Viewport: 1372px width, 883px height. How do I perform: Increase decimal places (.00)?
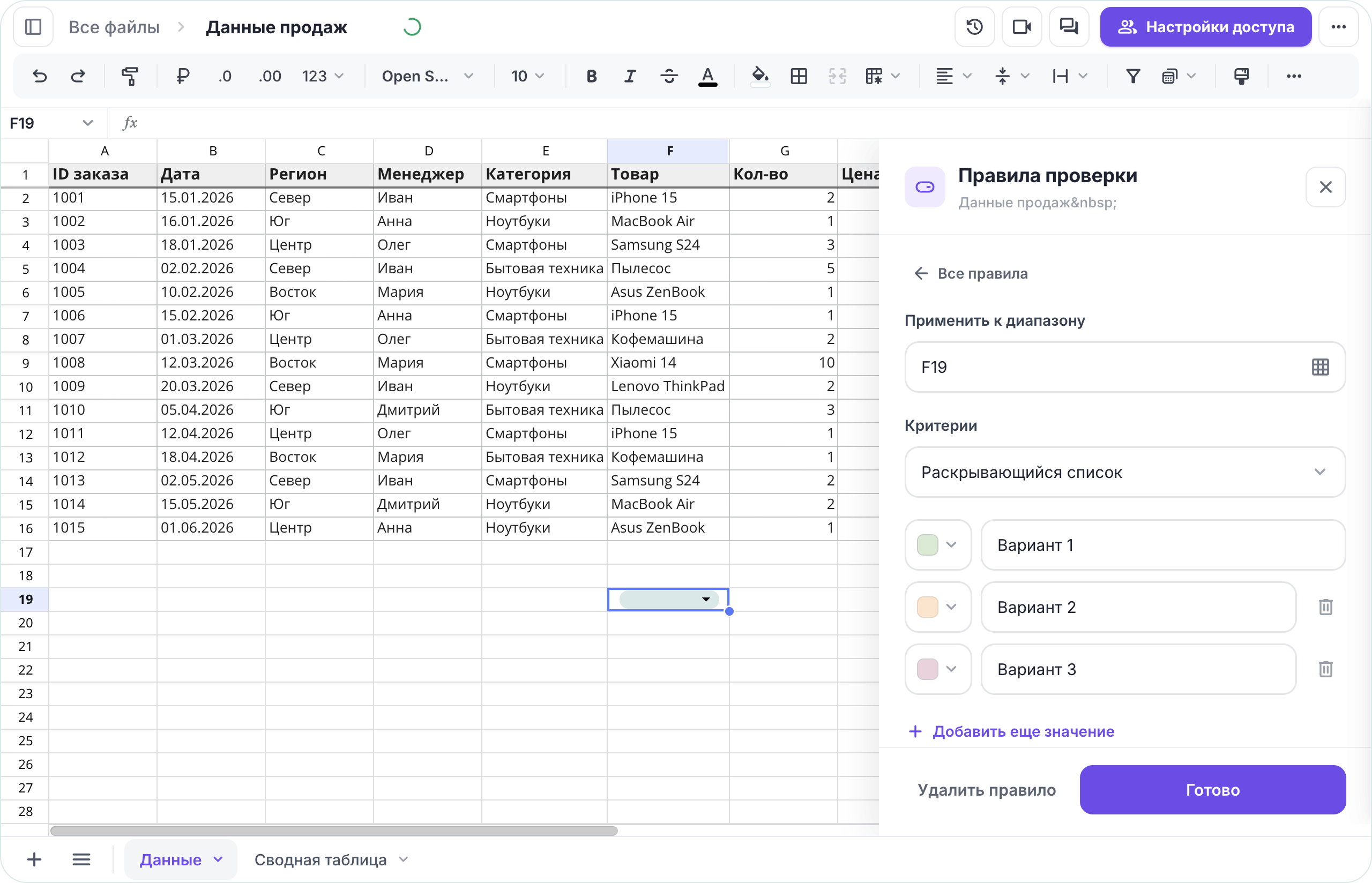pos(270,76)
